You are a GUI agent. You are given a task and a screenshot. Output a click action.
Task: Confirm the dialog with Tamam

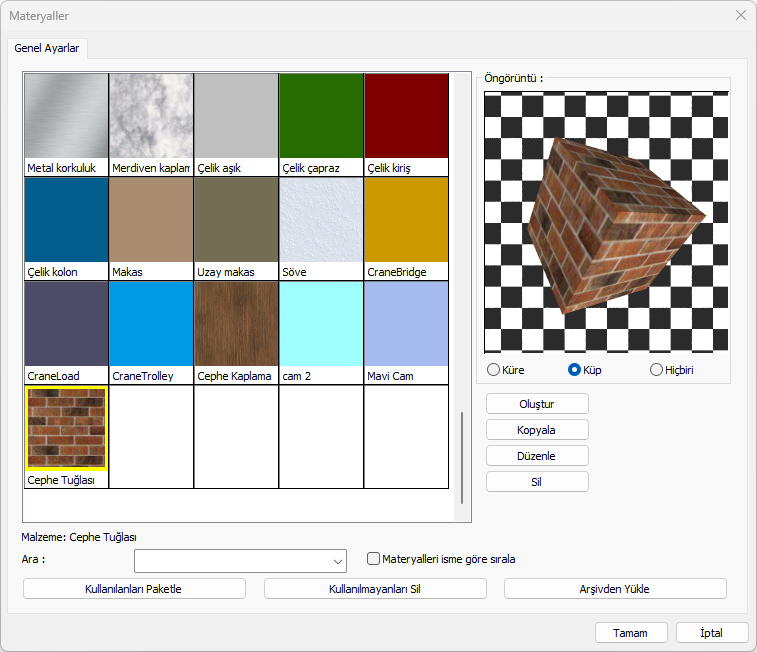(631, 633)
